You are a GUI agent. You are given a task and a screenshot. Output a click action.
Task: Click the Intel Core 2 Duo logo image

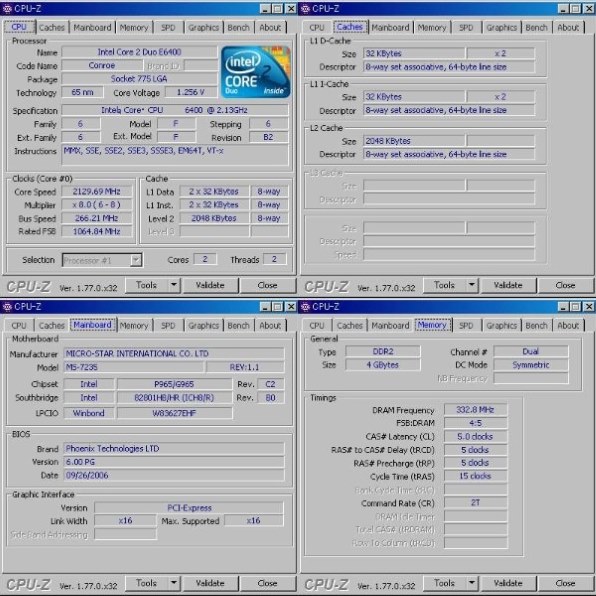click(256, 72)
